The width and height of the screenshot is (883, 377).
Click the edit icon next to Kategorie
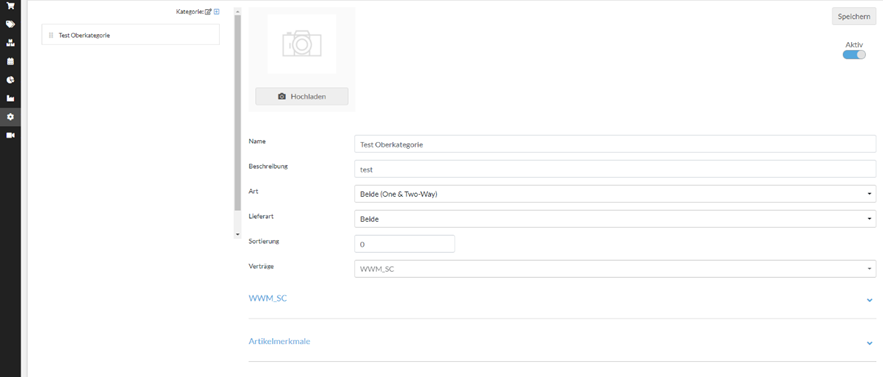[208, 11]
